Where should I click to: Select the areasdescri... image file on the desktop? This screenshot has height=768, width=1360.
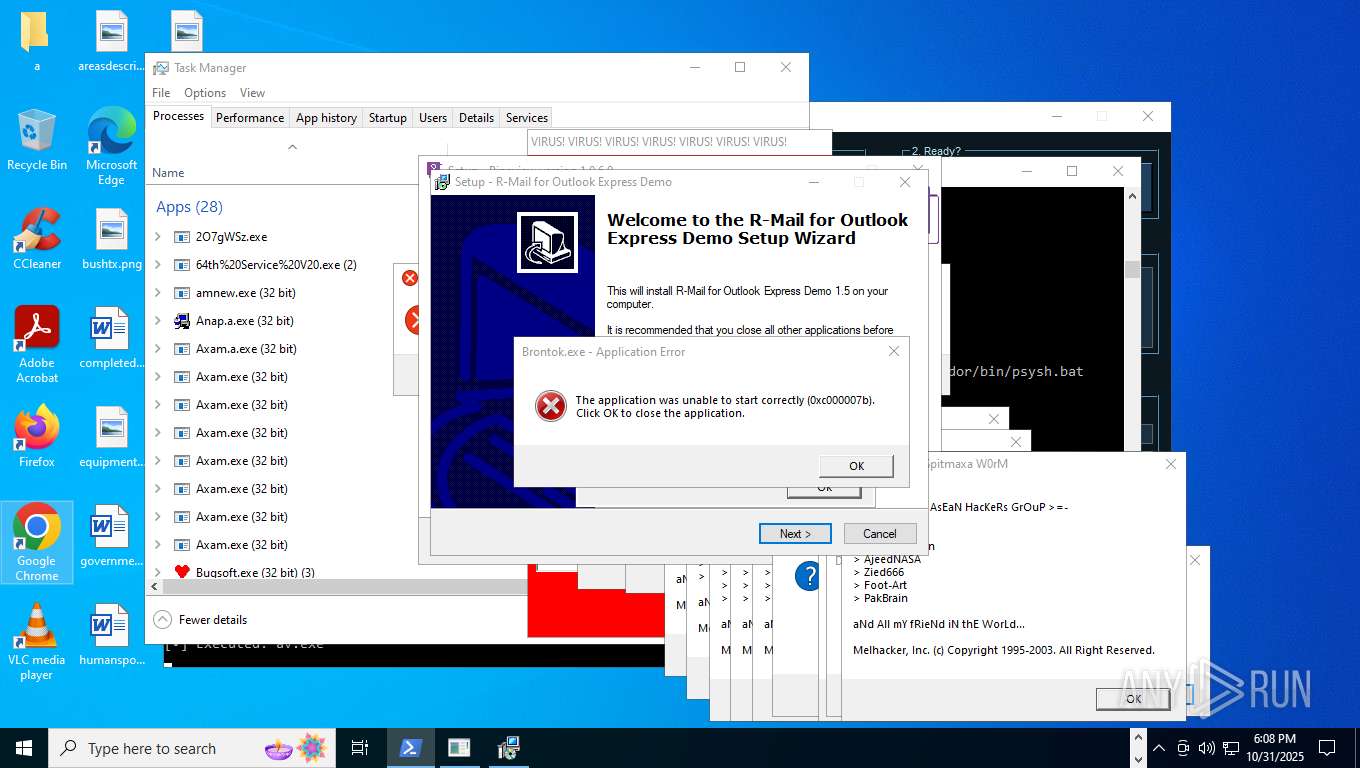(x=111, y=41)
